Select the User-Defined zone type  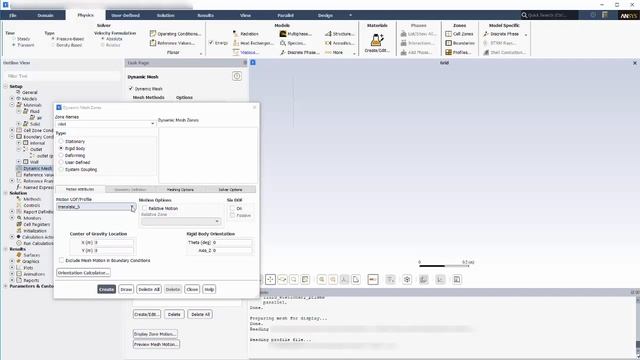point(61,162)
